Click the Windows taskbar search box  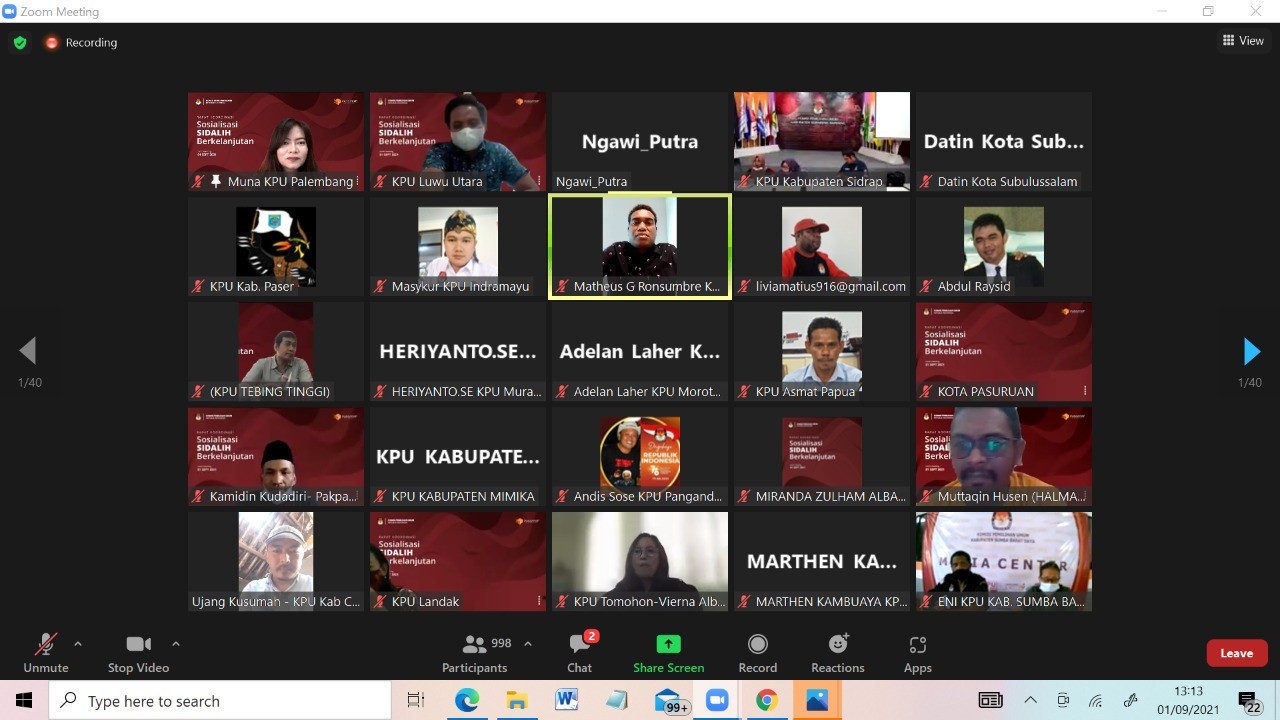coord(220,701)
